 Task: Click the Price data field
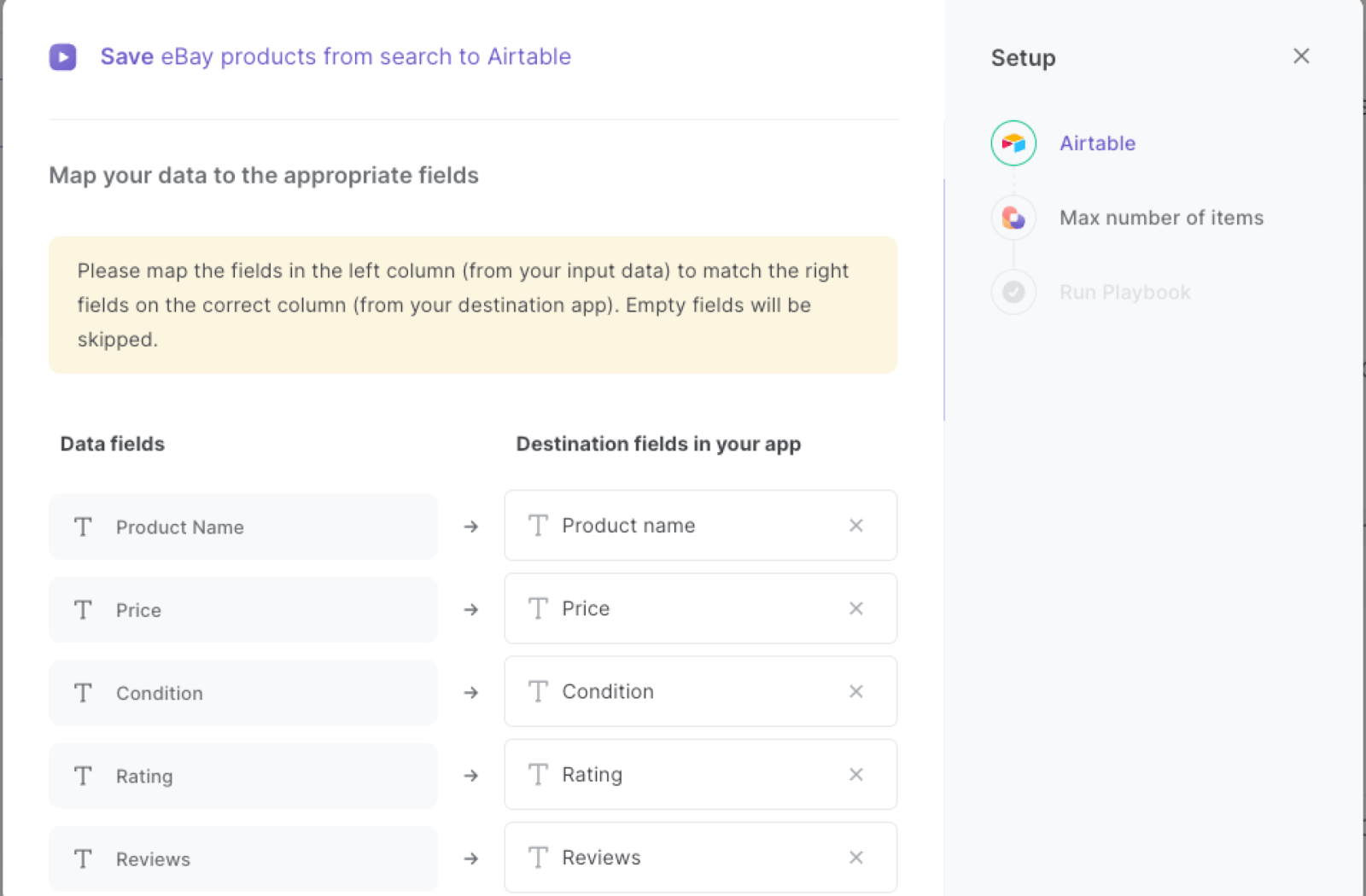(243, 609)
